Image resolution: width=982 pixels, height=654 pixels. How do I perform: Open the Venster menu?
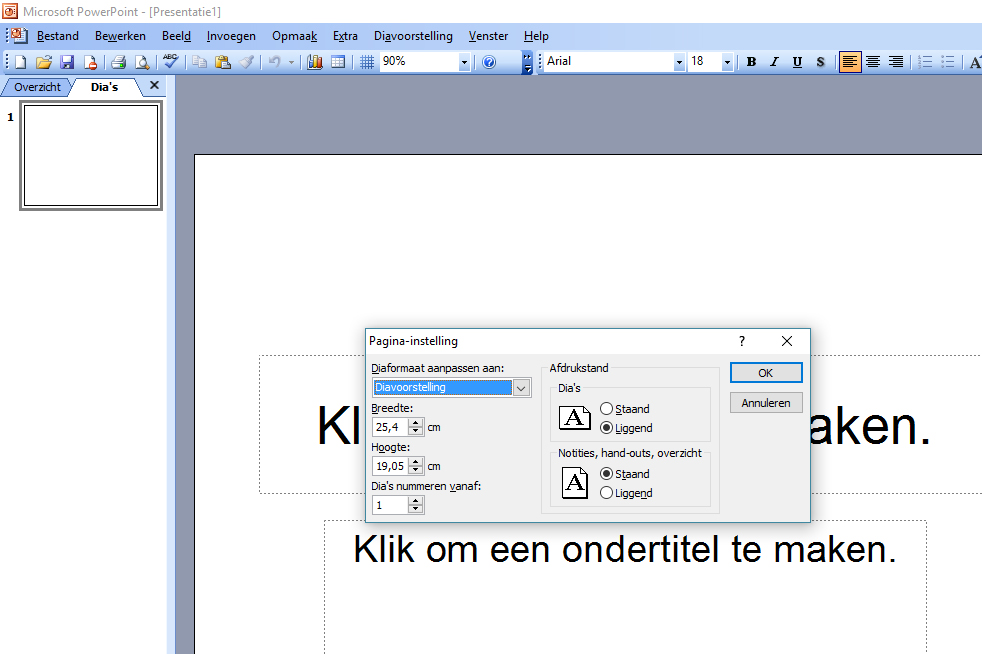488,36
